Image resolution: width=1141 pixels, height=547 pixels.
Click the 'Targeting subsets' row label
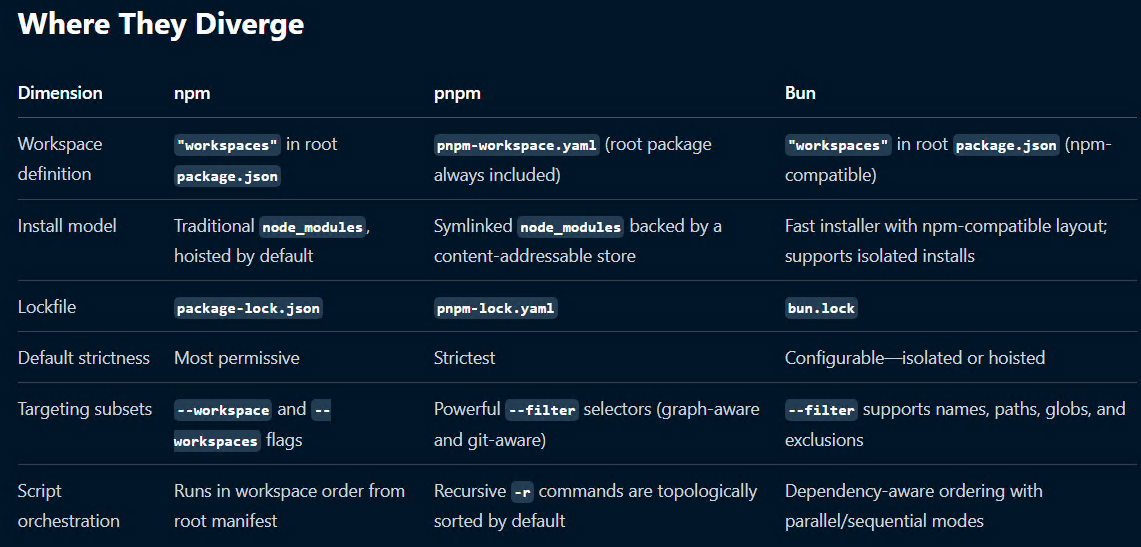pos(84,409)
